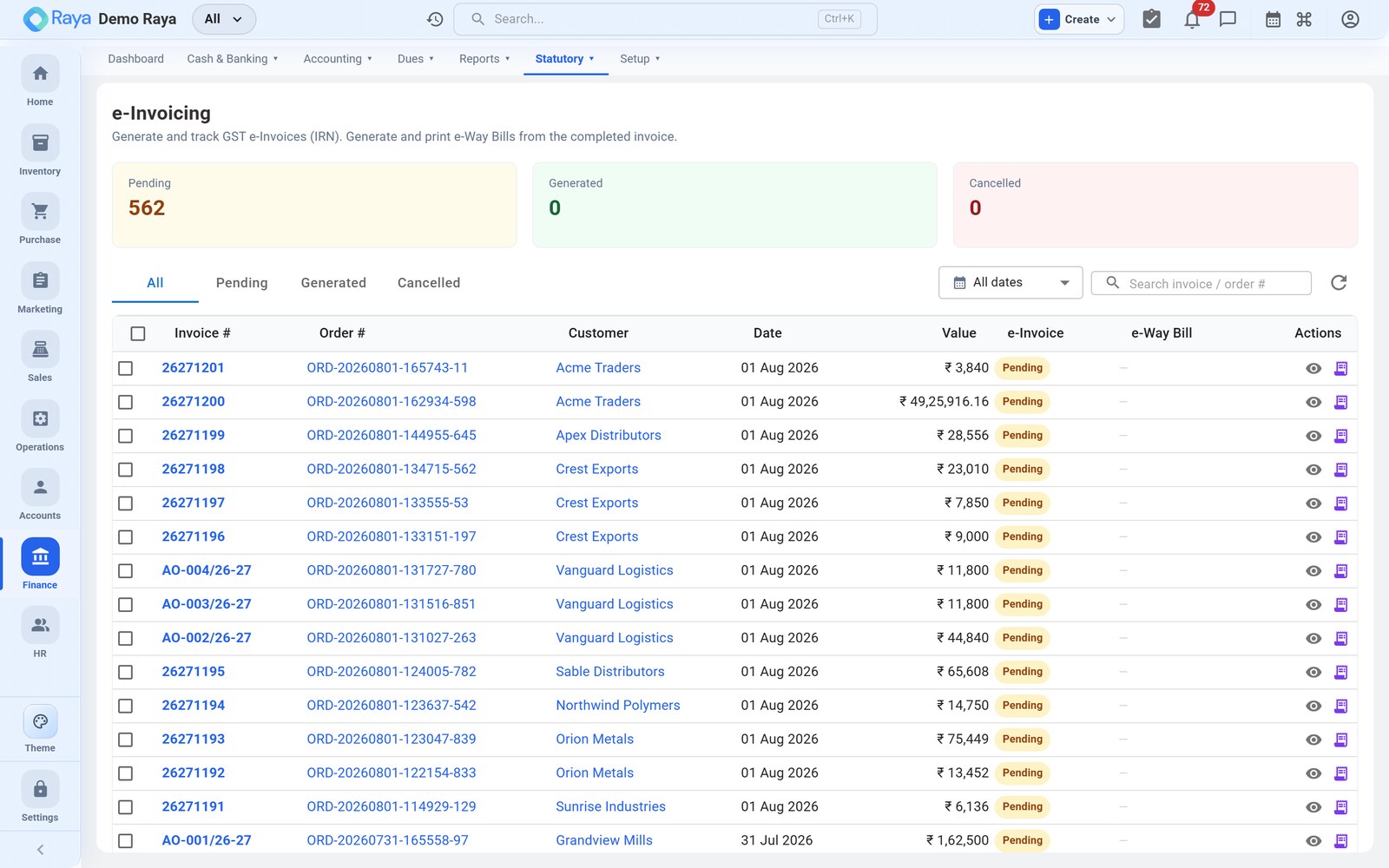Screen dimensions: 1389x868
Task: Open the calendar icon in header
Action: (x=1273, y=19)
